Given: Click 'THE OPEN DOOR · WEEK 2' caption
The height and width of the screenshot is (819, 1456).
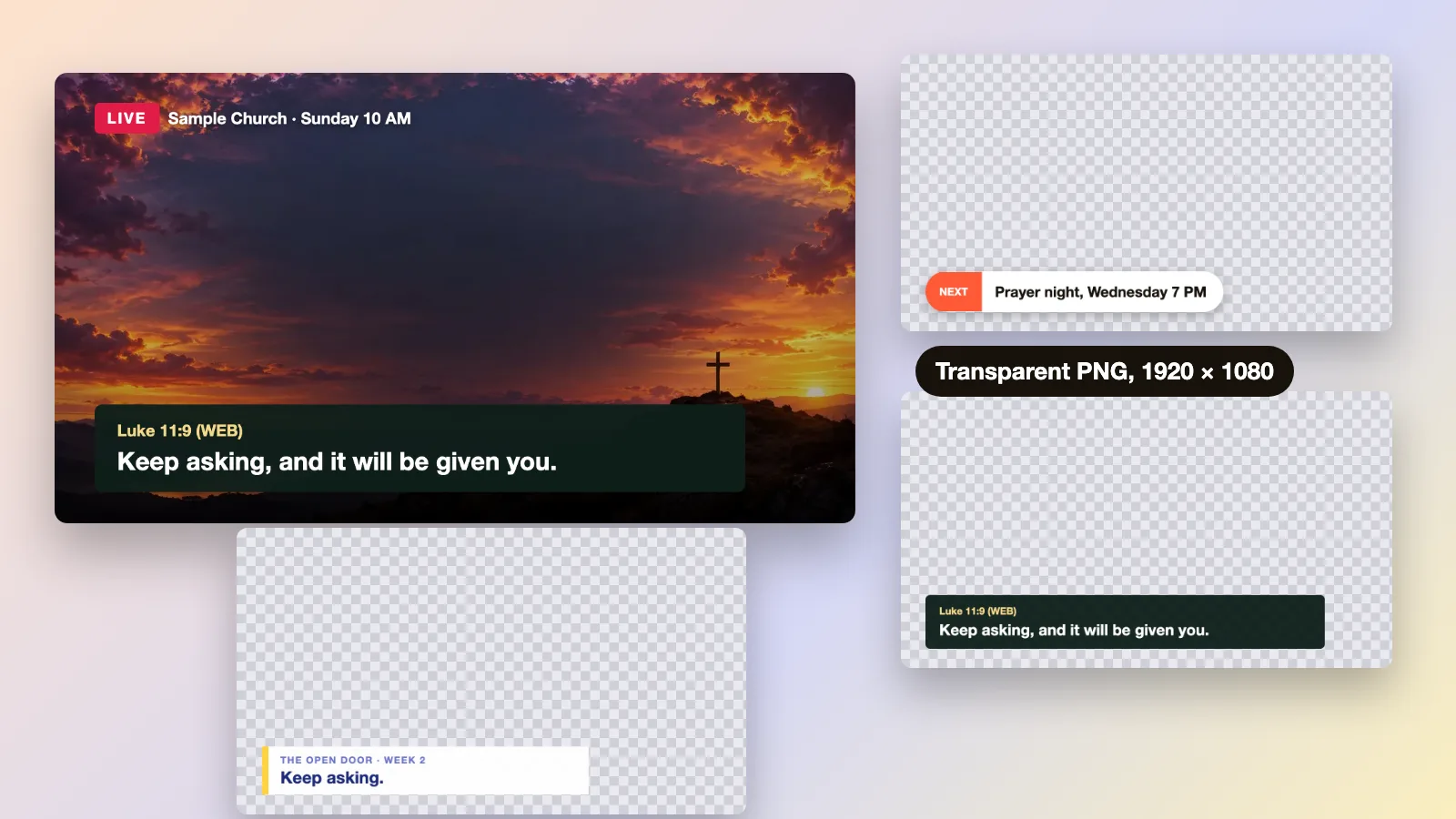Looking at the screenshot, I should tap(353, 760).
